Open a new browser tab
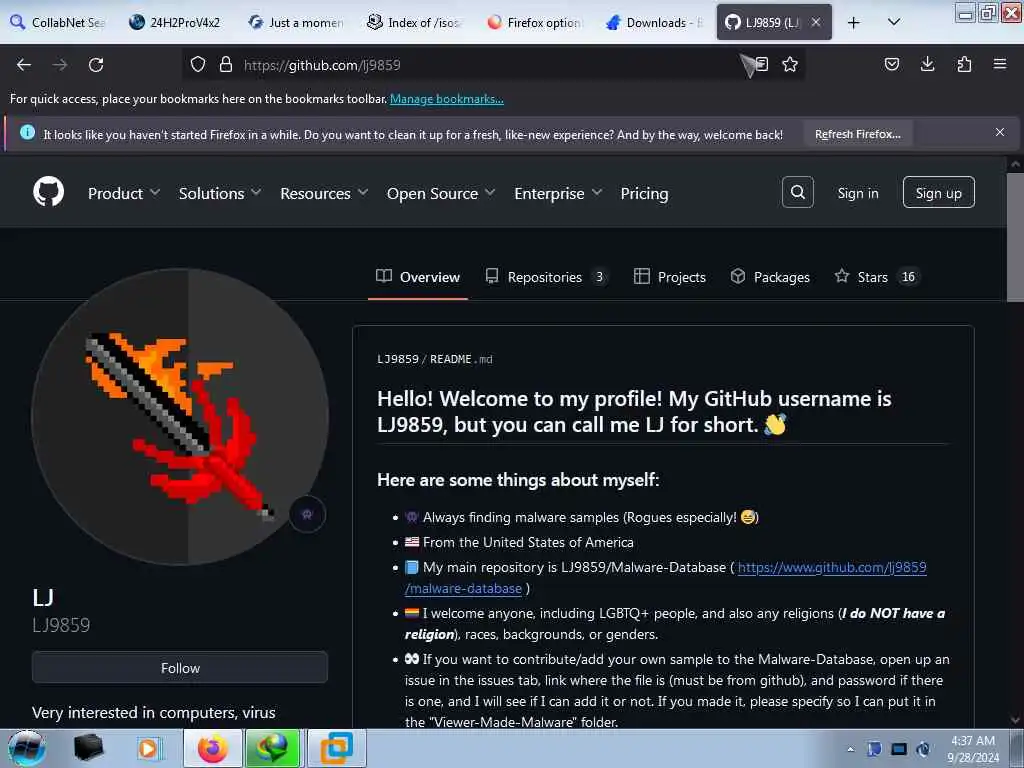This screenshot has width=1024, height=768. point(854,23)
